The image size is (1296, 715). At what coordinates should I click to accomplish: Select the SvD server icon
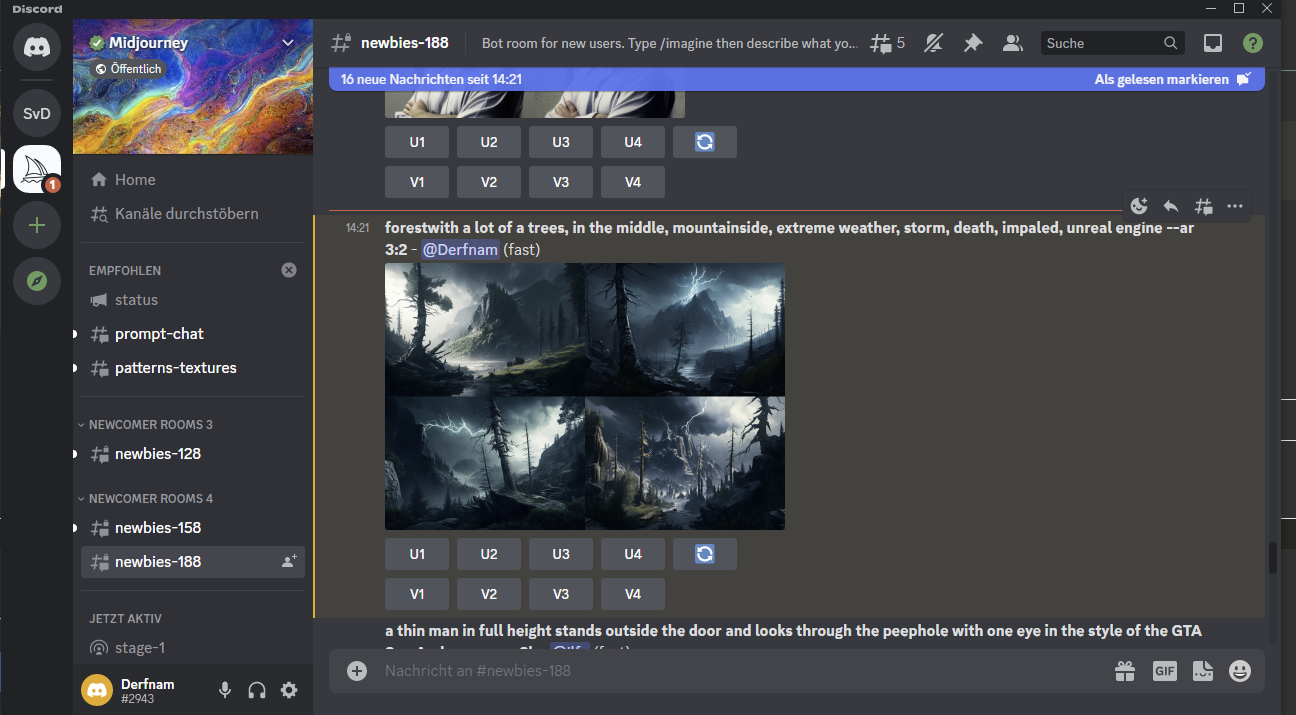(37, 114)
